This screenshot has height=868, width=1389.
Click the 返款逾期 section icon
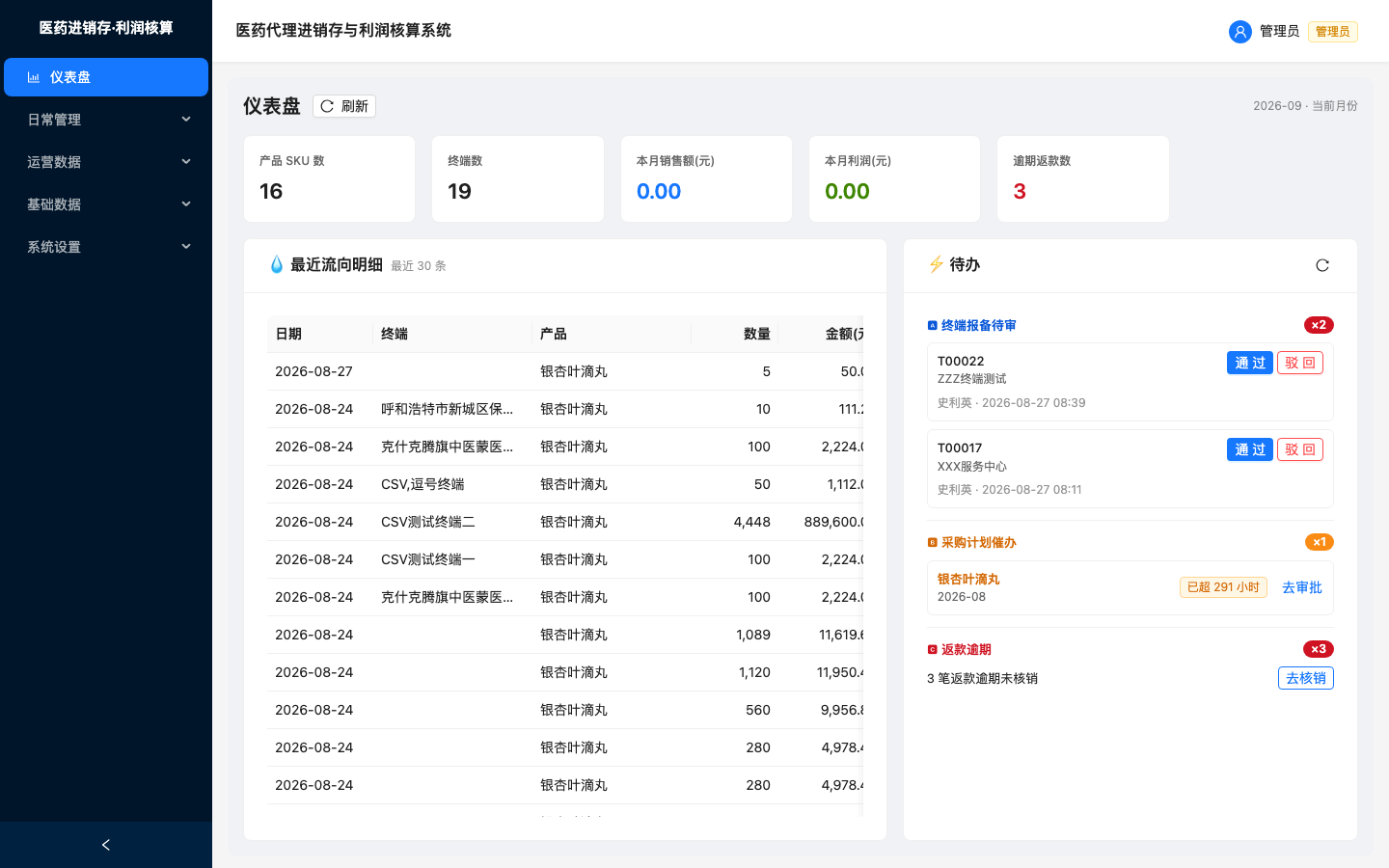933,650
